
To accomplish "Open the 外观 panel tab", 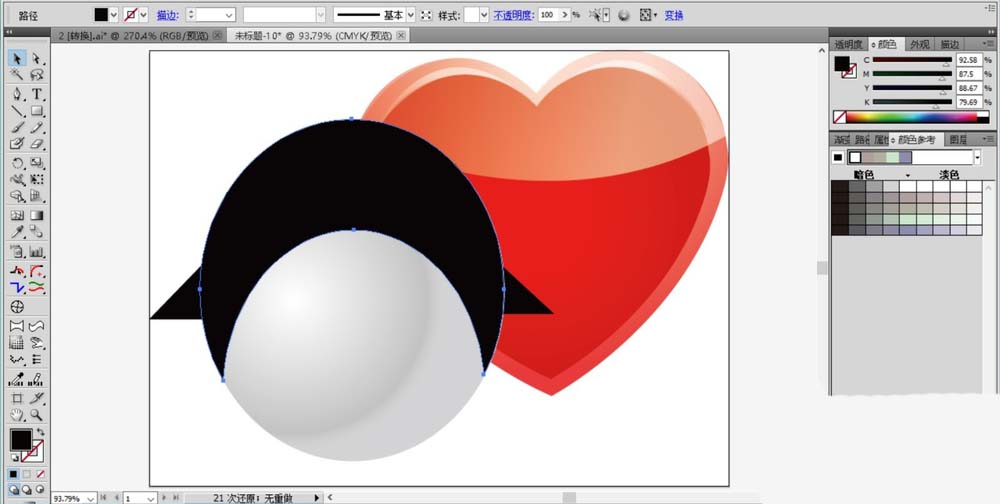I will (920, 44).
